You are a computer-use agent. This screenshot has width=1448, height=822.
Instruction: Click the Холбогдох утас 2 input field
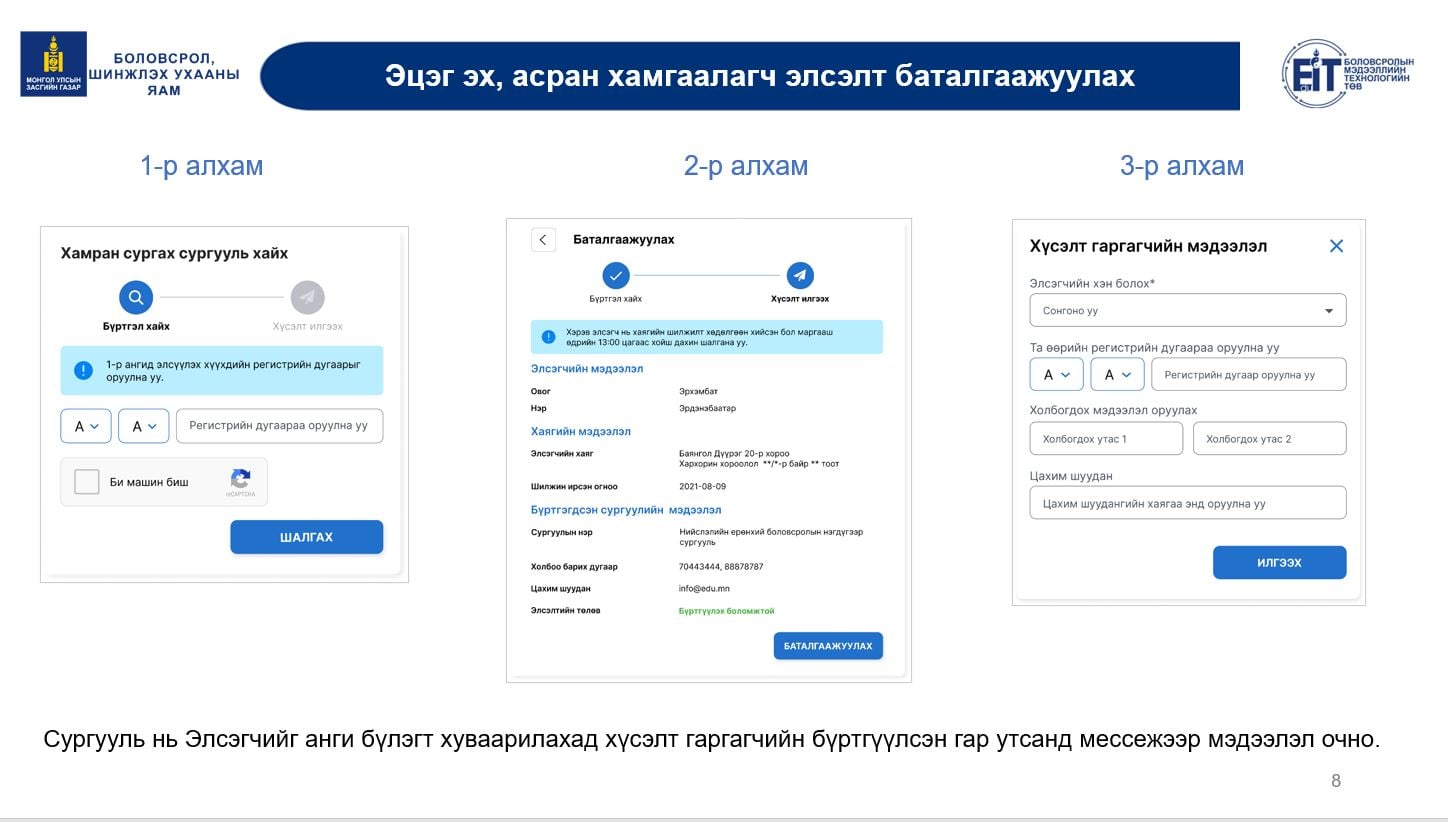click(x=1269, y=439)
